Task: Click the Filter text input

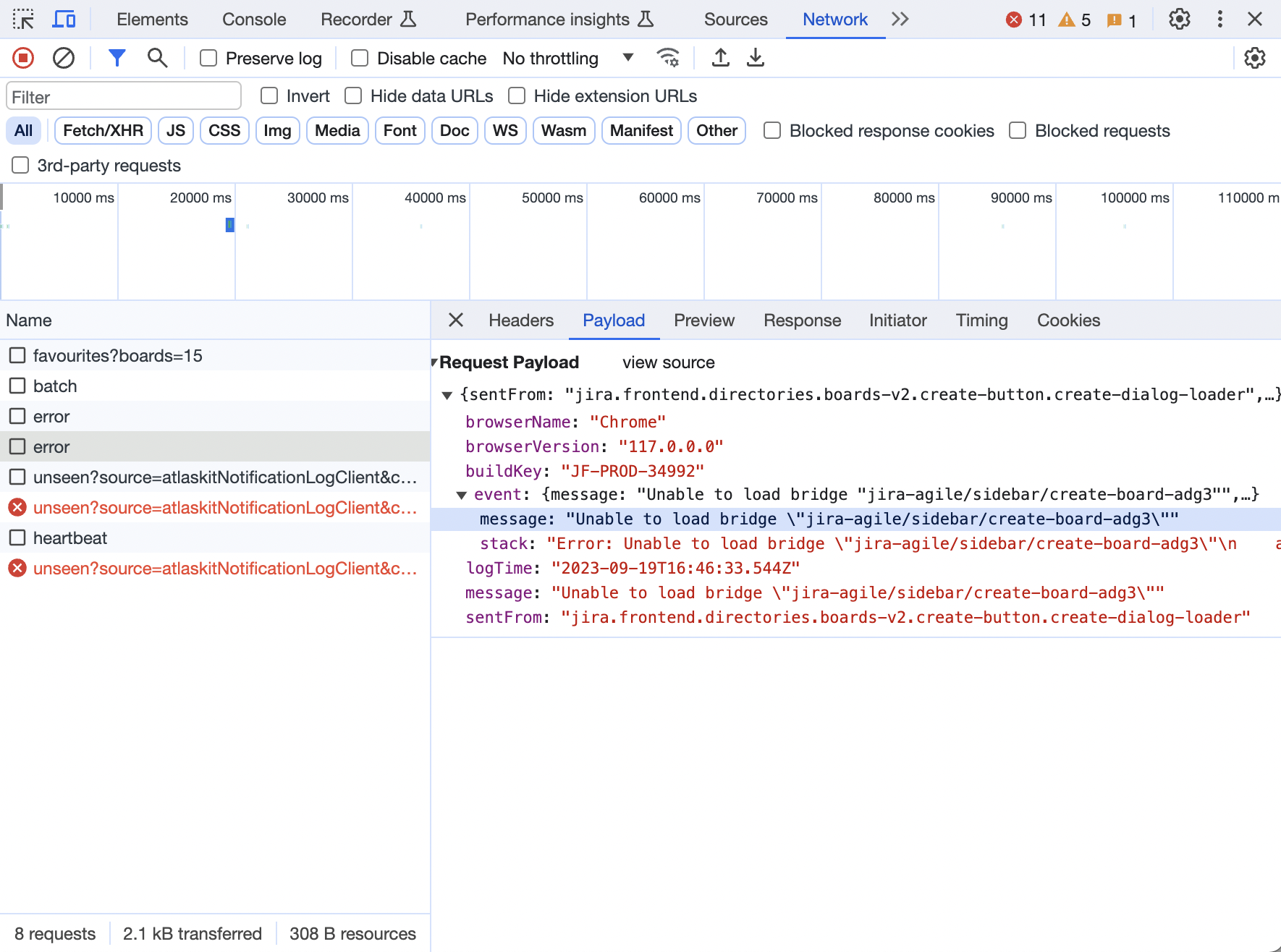Action: pos(124,96)
